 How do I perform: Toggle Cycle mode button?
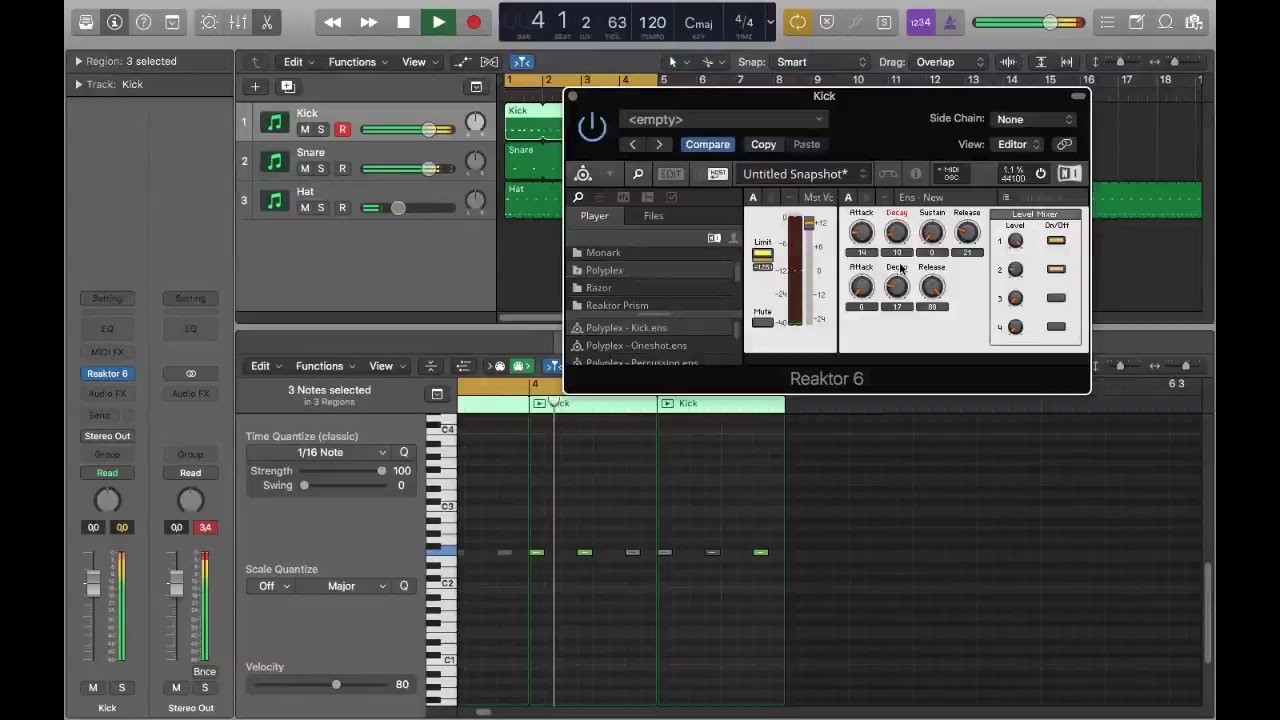pyautogui.click(x=797, y=22)
